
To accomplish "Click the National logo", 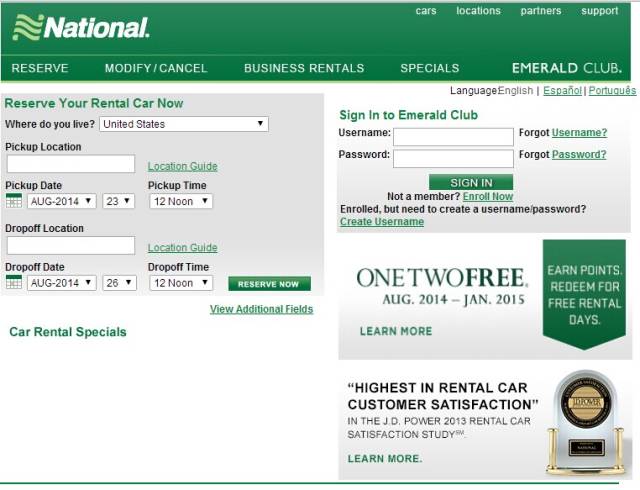I will coord(81,28).
